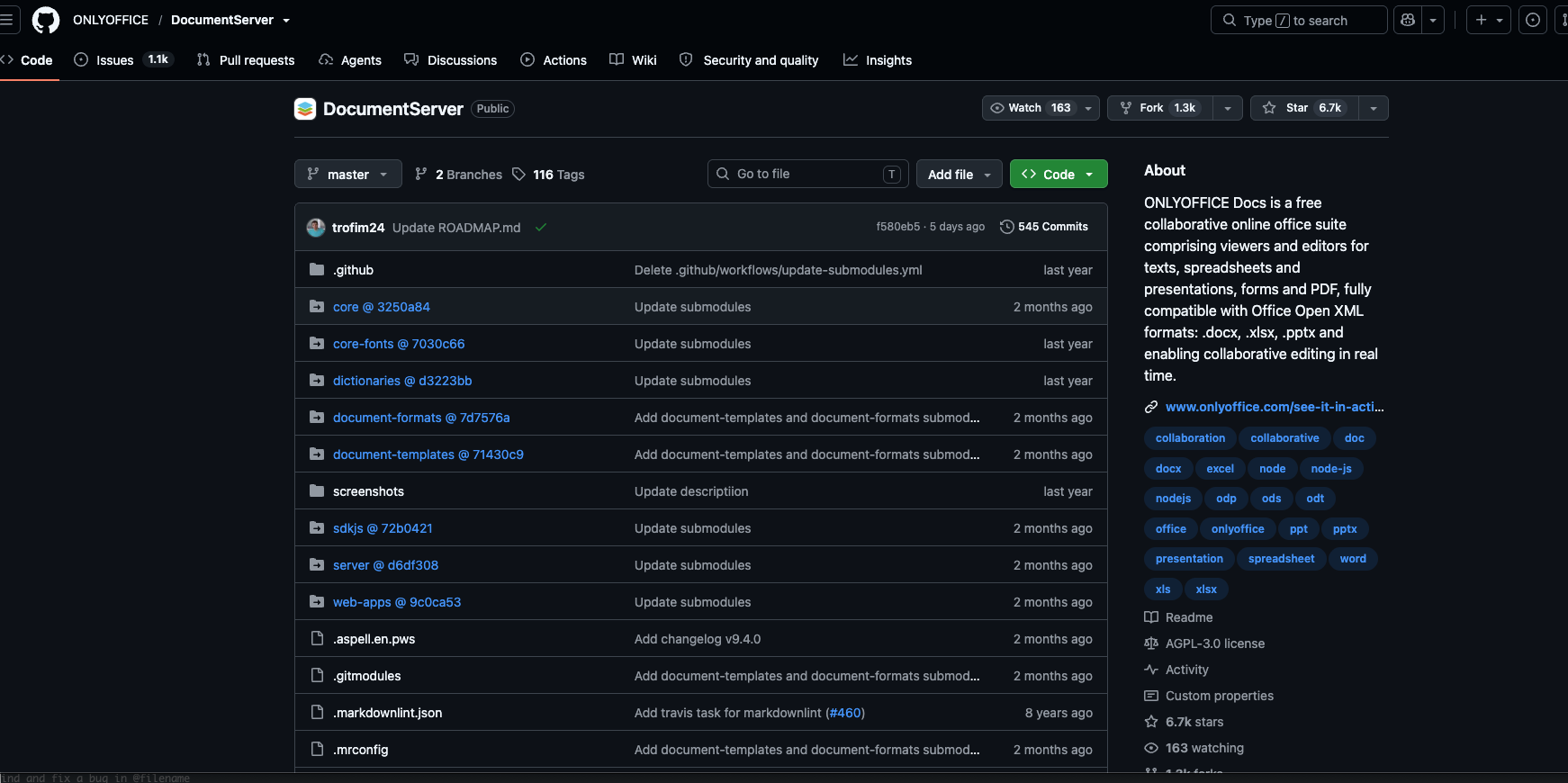The height and width of the screenshot is (783, 1568).
Task: View the 116 Tags list
Action: (548, 175)
